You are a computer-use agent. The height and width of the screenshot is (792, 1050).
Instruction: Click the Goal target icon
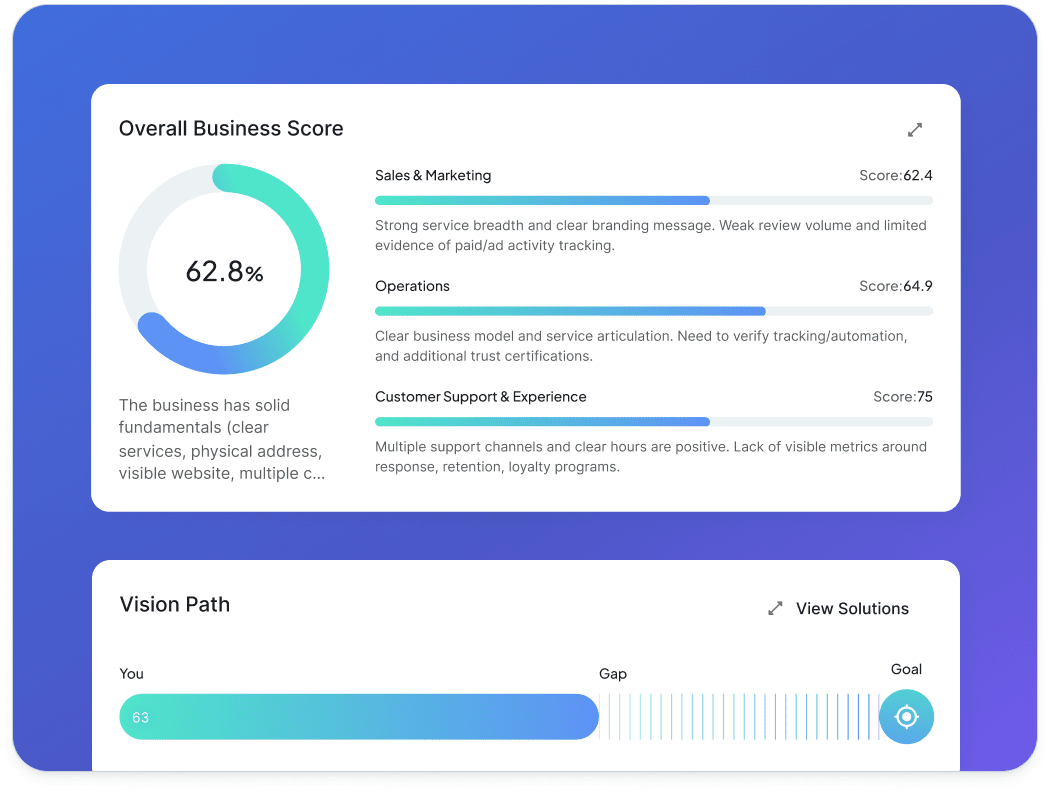click(906, 717)
